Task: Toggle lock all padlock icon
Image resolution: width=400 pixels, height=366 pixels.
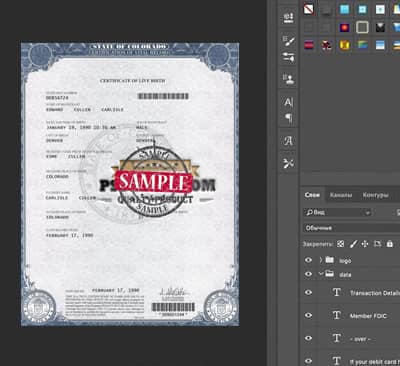Action: point(390,244)
